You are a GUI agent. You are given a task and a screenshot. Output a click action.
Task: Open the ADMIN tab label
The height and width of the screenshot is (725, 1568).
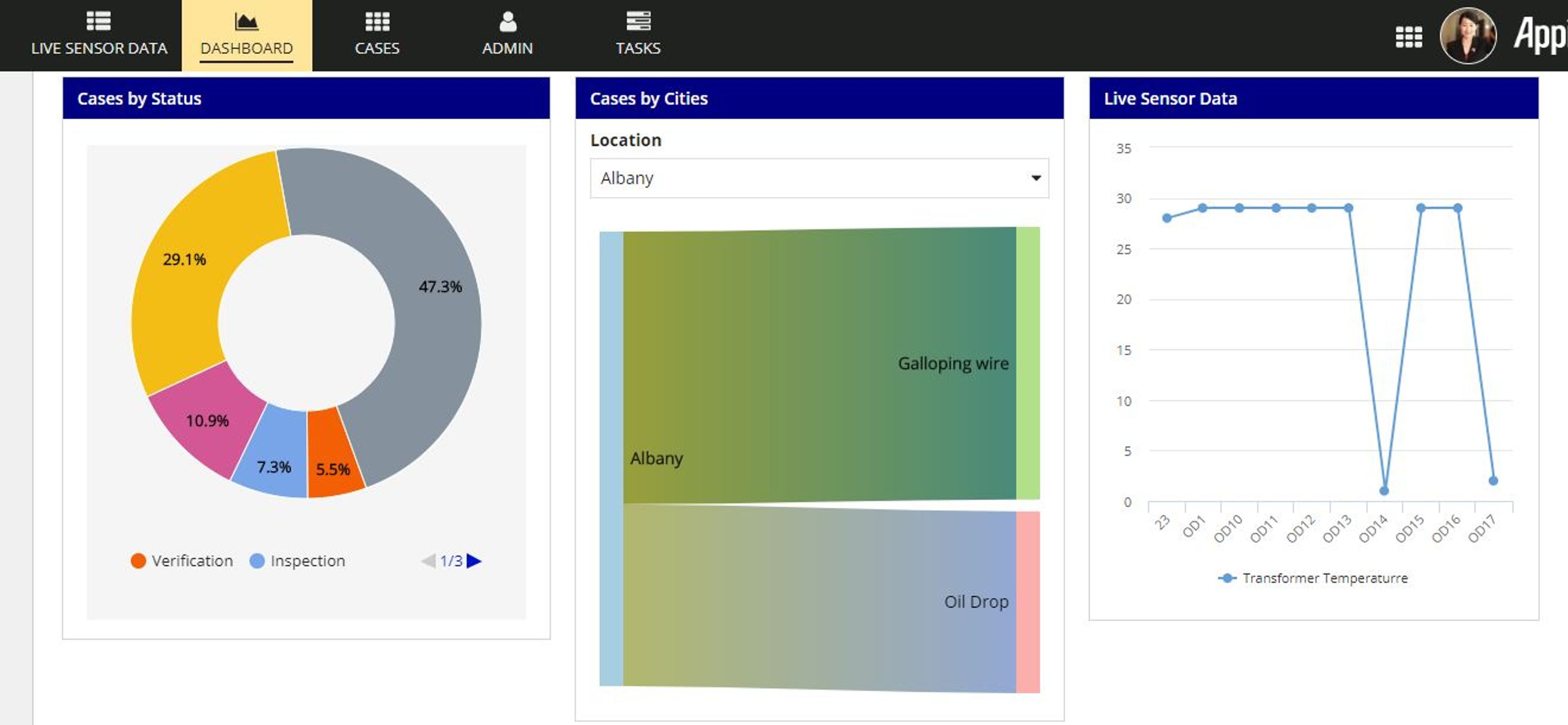tap(508, 48)
